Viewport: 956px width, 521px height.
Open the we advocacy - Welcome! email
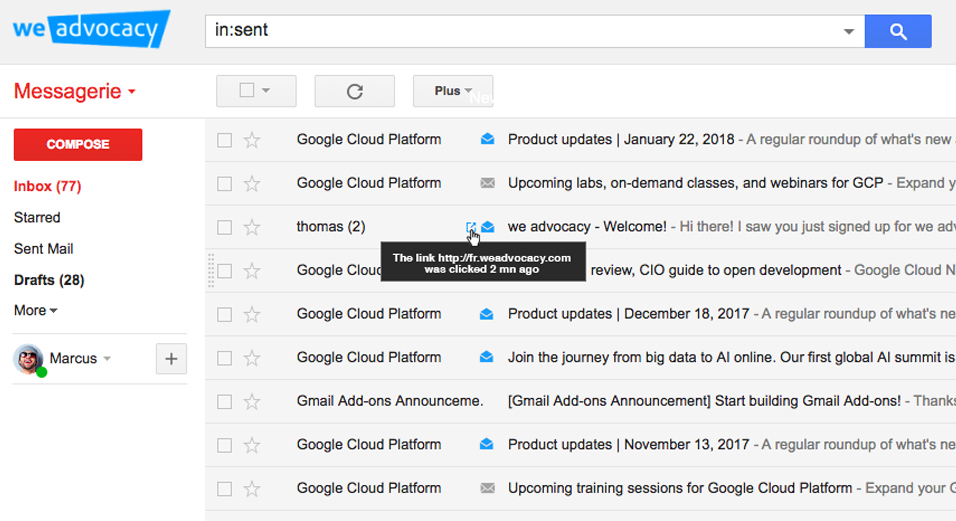pos(587,227)
